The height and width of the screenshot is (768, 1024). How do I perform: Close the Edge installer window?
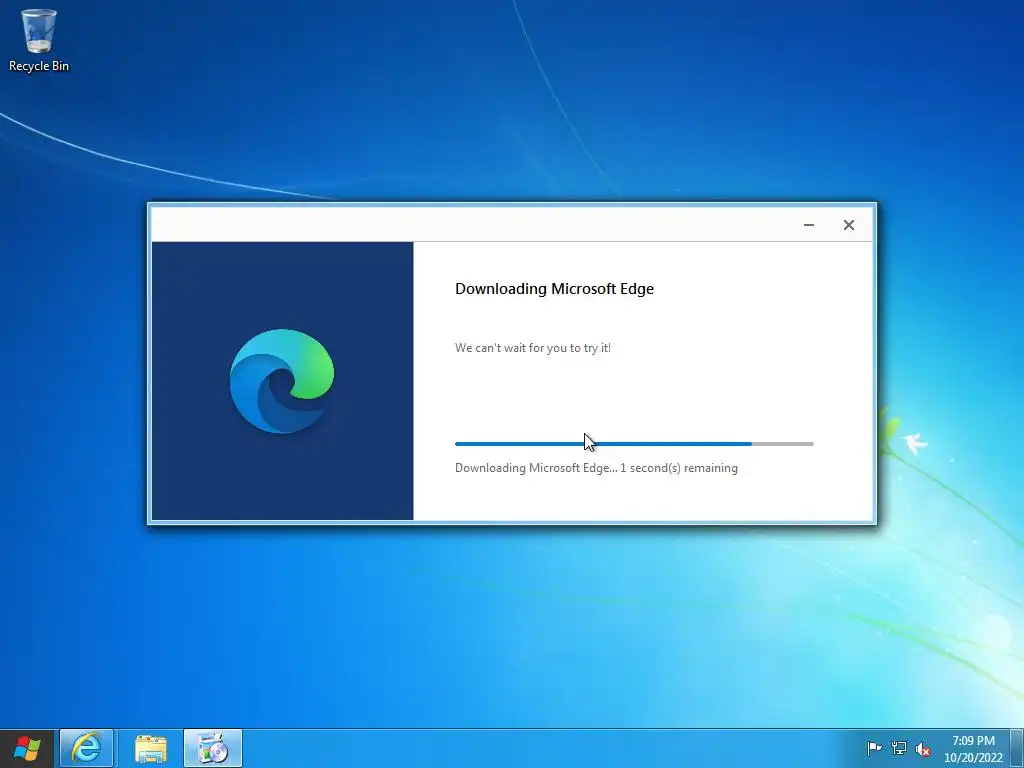click(x=848, y=225)
